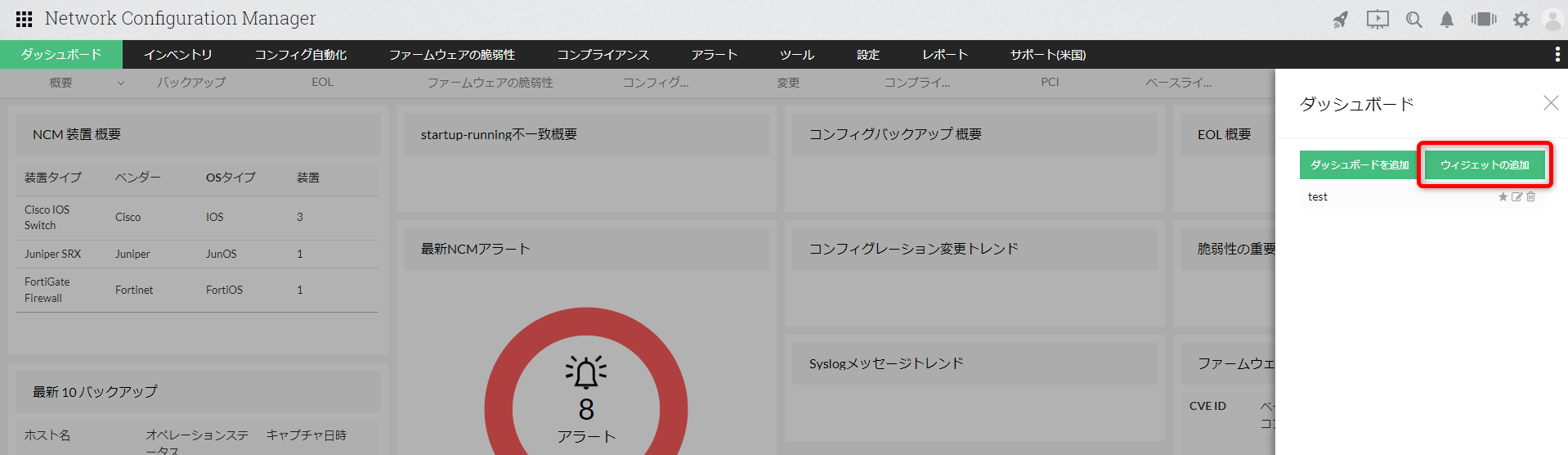Image resolution: width=1568 pixels, height=455 pixels.
Task: Close the ダッシュボード side panel
Action: pyautogui.click(x=1551, y=102)
